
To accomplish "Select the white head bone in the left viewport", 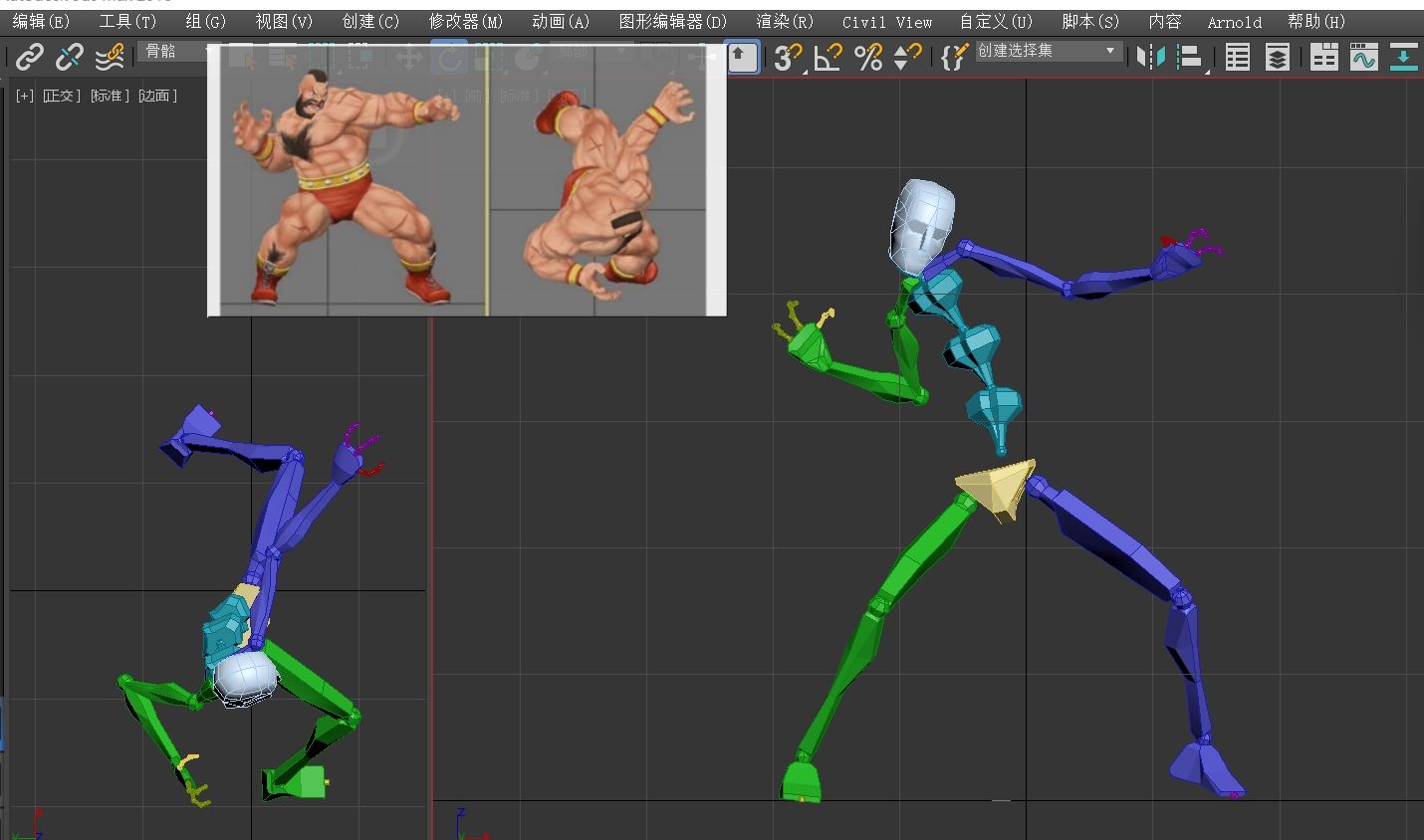I will pyautogui.click(x=246, y=679).
